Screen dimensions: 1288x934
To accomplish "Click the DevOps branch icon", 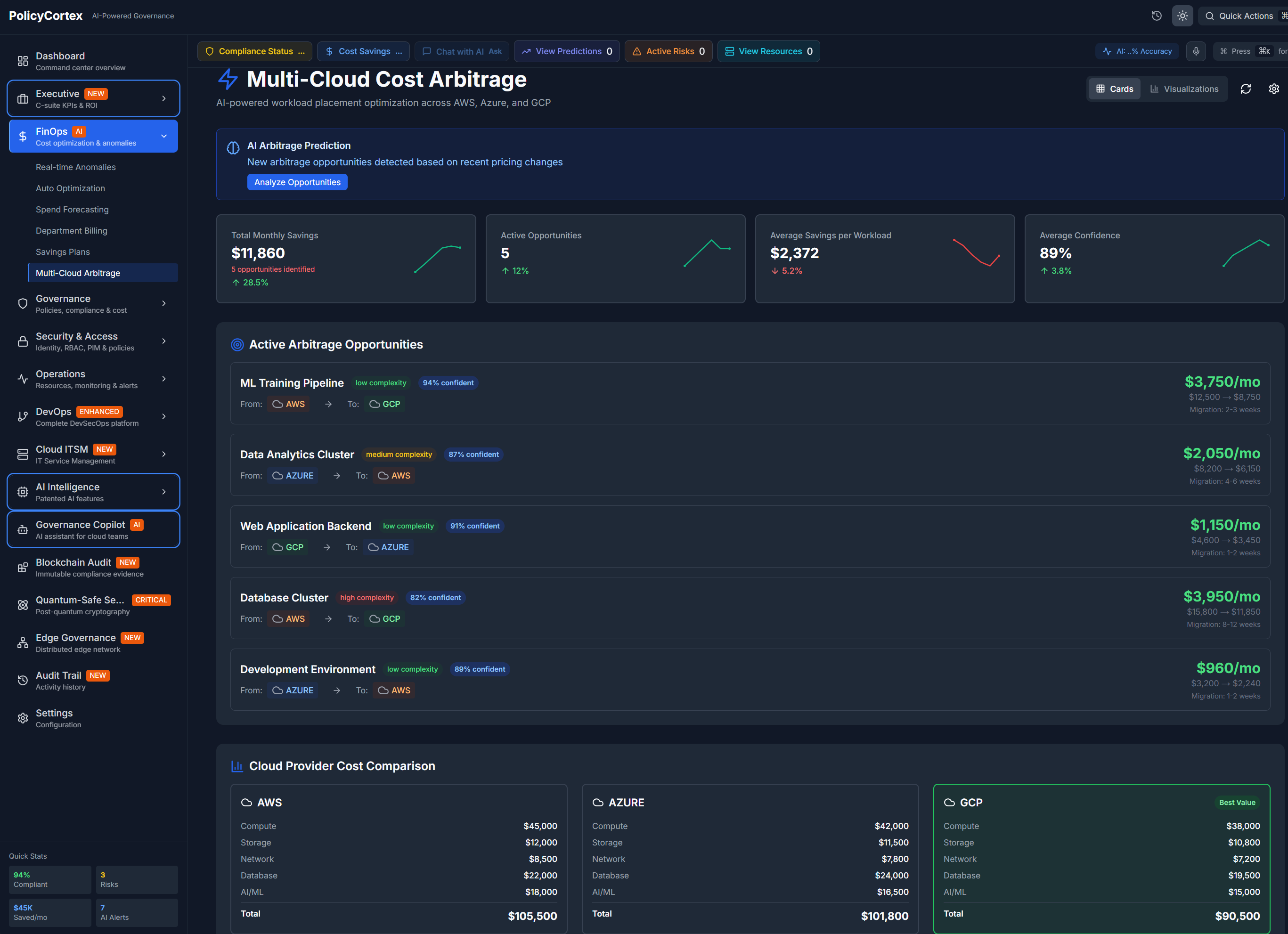I will pos(23,417).
